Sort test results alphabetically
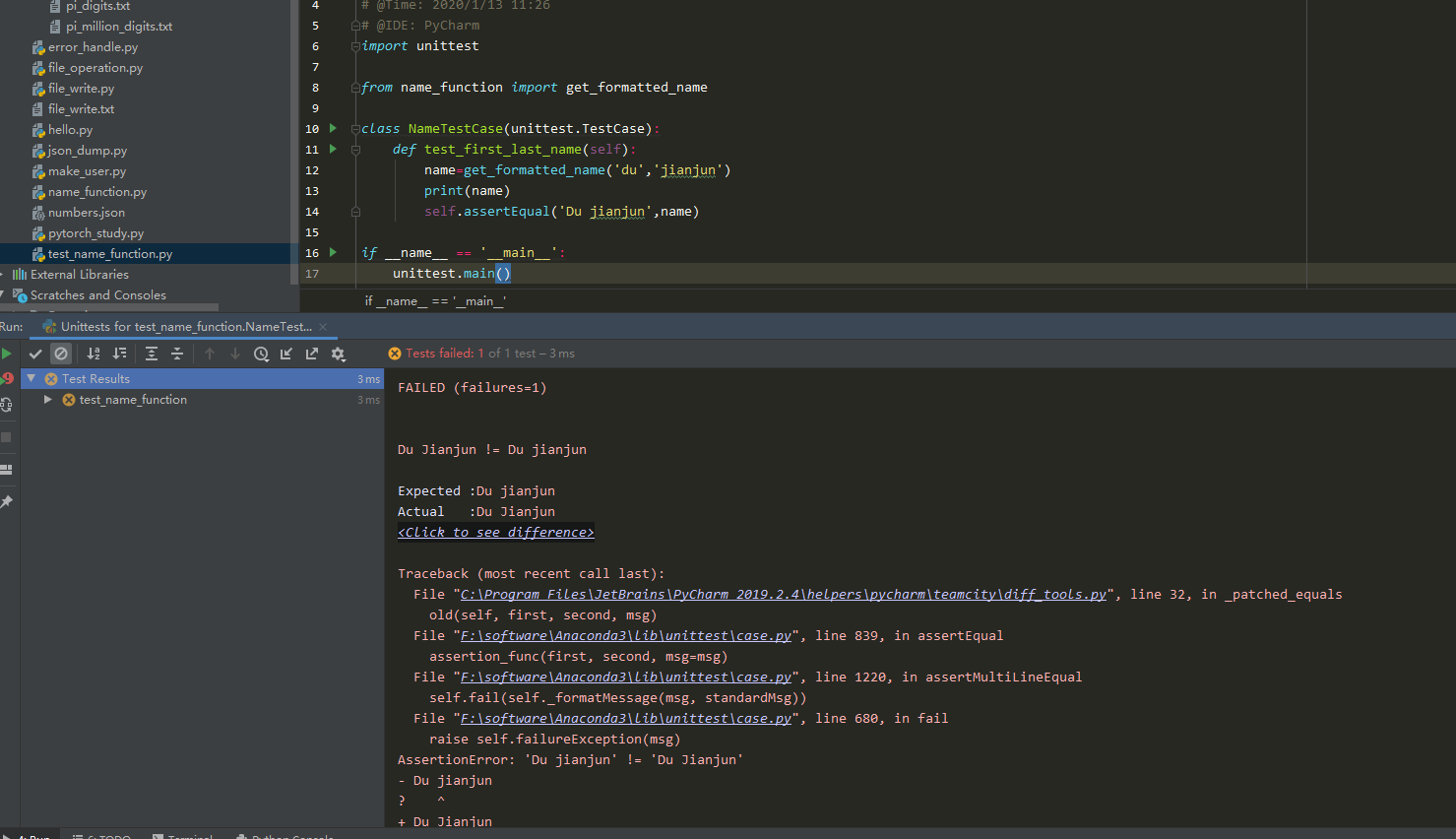 pyautogui.click(x=94, y=354)
